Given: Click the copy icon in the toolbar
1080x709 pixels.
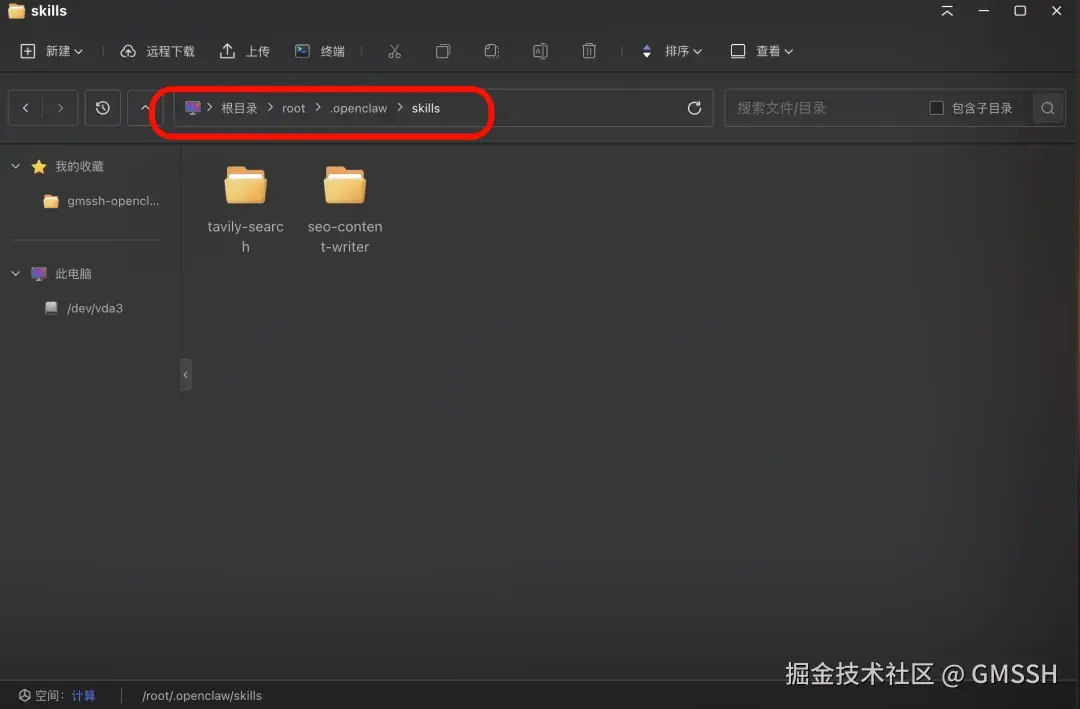Looking at the screenshot, I should (x=443, y=50).
